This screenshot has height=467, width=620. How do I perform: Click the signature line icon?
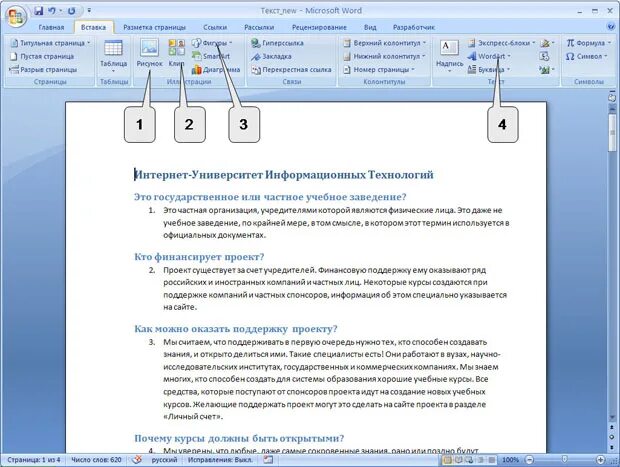pos(546,43)
